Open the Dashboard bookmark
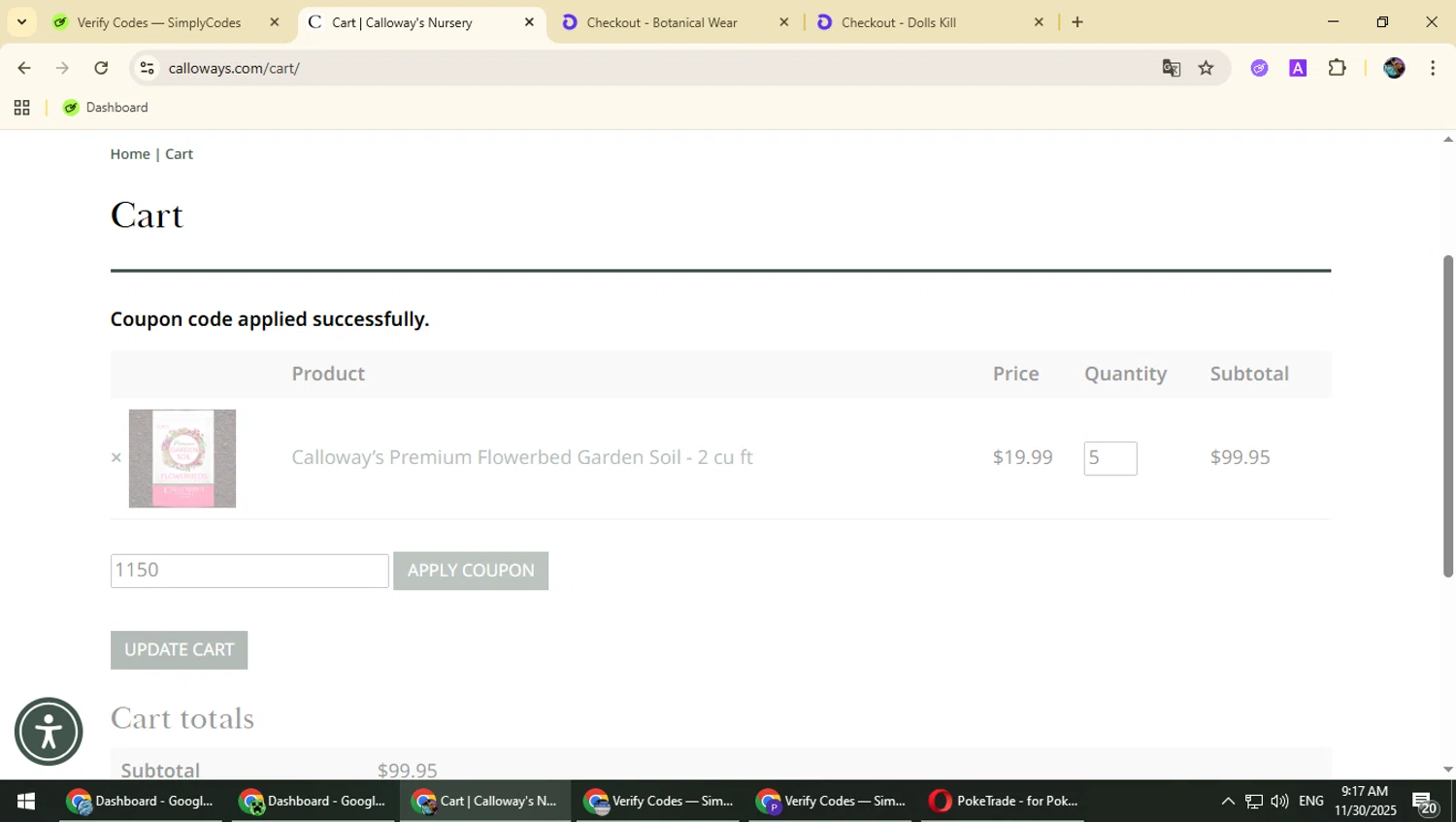Image resolution: width=1456 pixels, height=822 pixels. point(106,108)
